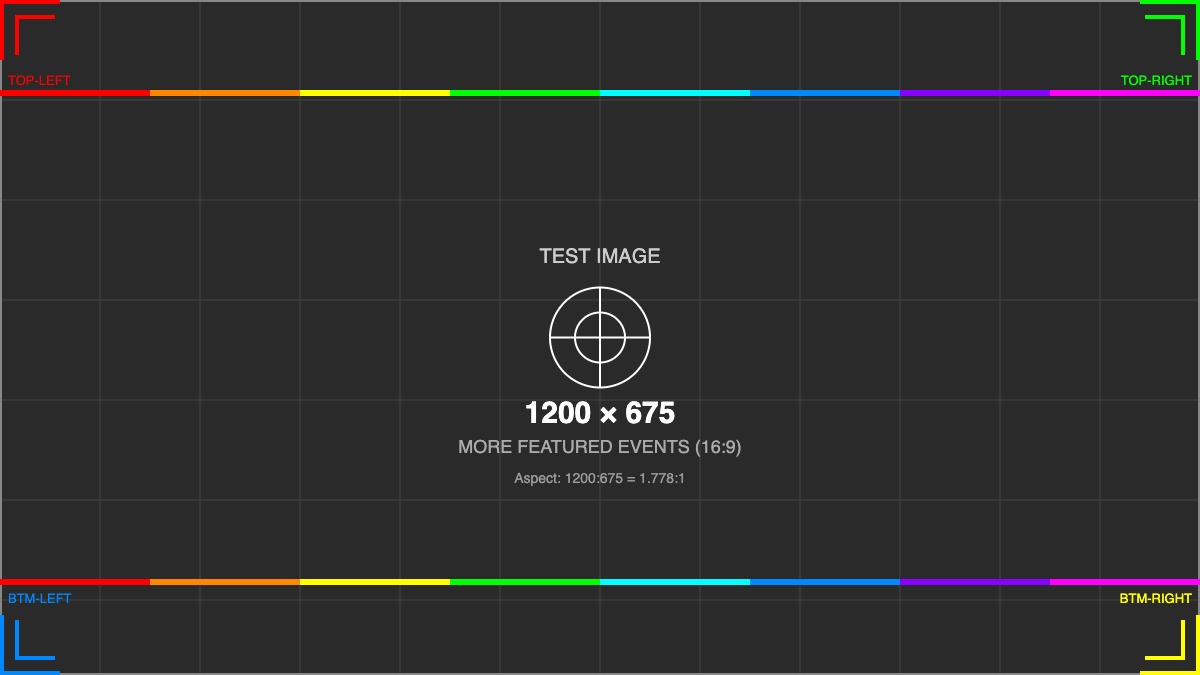Pick the yellow segment of the bottom color bar
Screen dimensions: 1200x675
(x=375, y=581)
